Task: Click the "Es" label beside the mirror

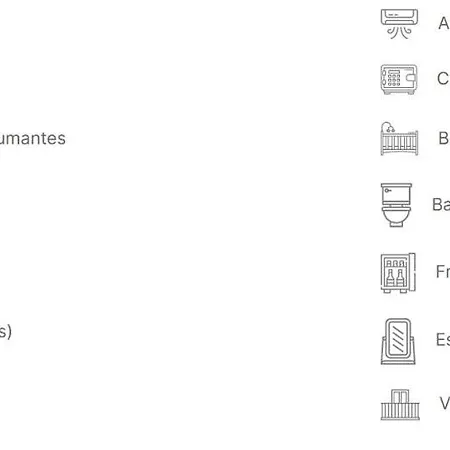Action: (x=443, y=340)
